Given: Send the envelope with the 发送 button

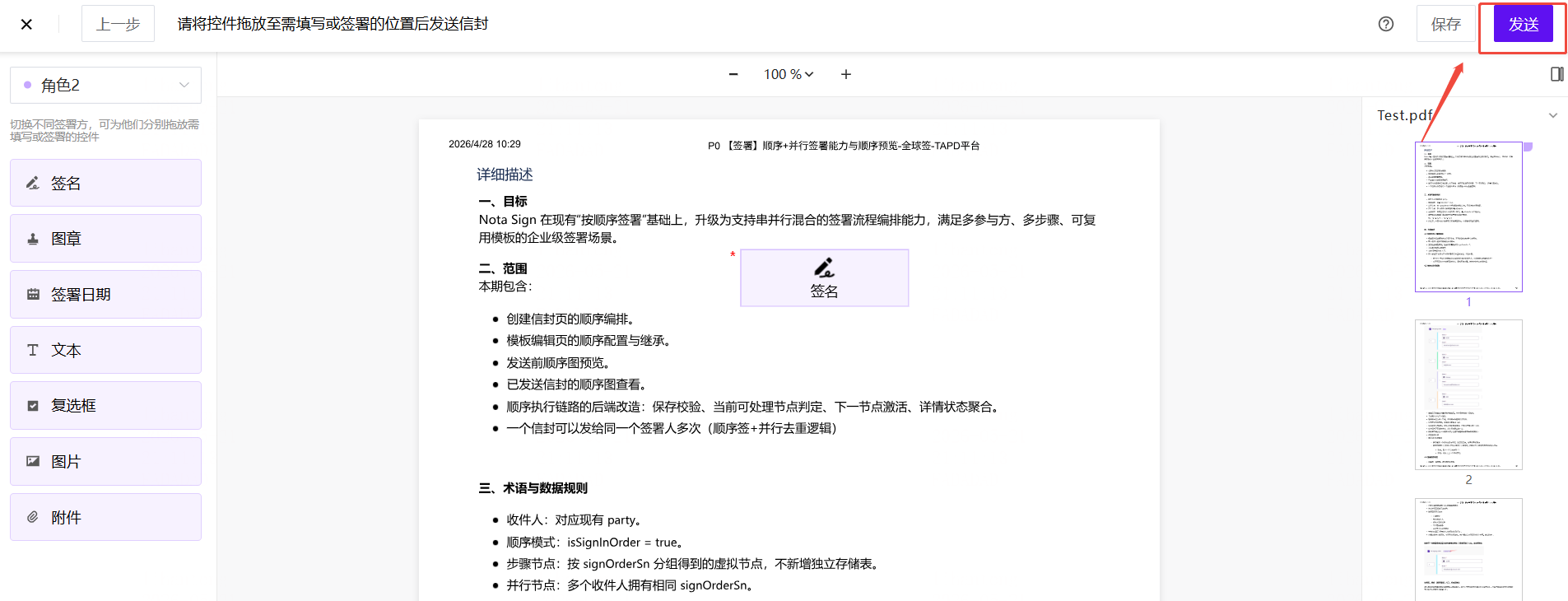Looking at the screenshot, I should tap(1524, 24).
